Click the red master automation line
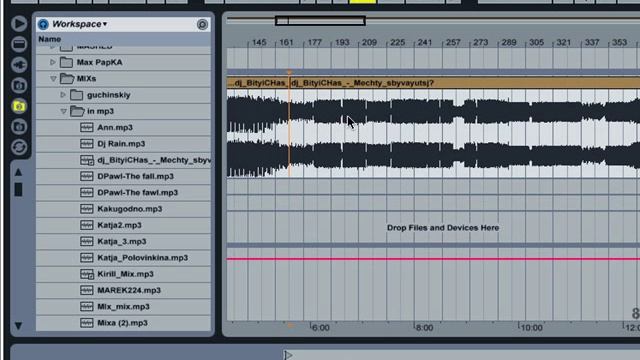 (433, 259)
